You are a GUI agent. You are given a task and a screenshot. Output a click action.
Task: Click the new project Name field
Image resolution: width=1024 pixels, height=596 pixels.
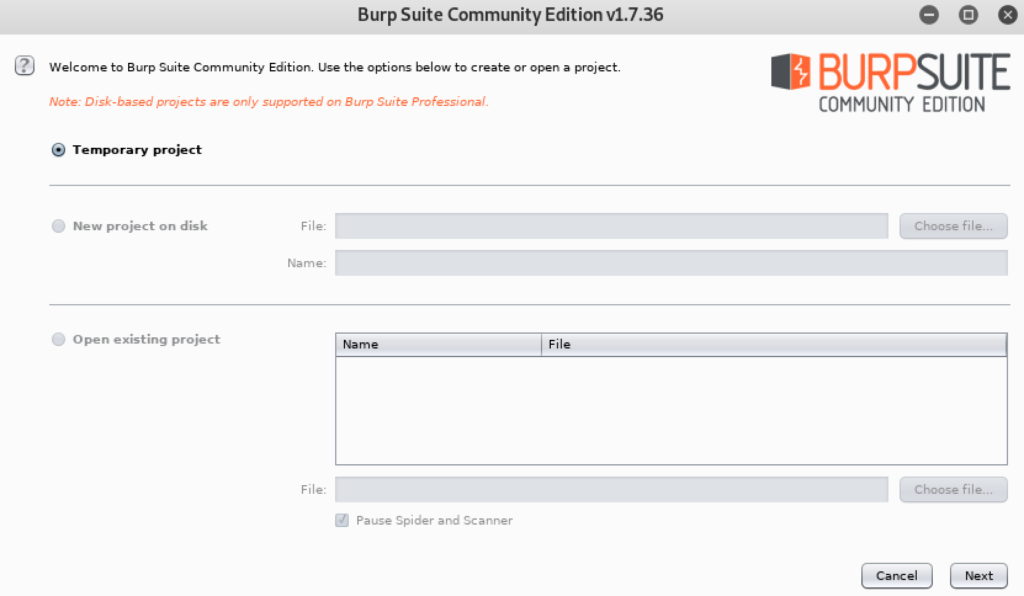[671, 263]
